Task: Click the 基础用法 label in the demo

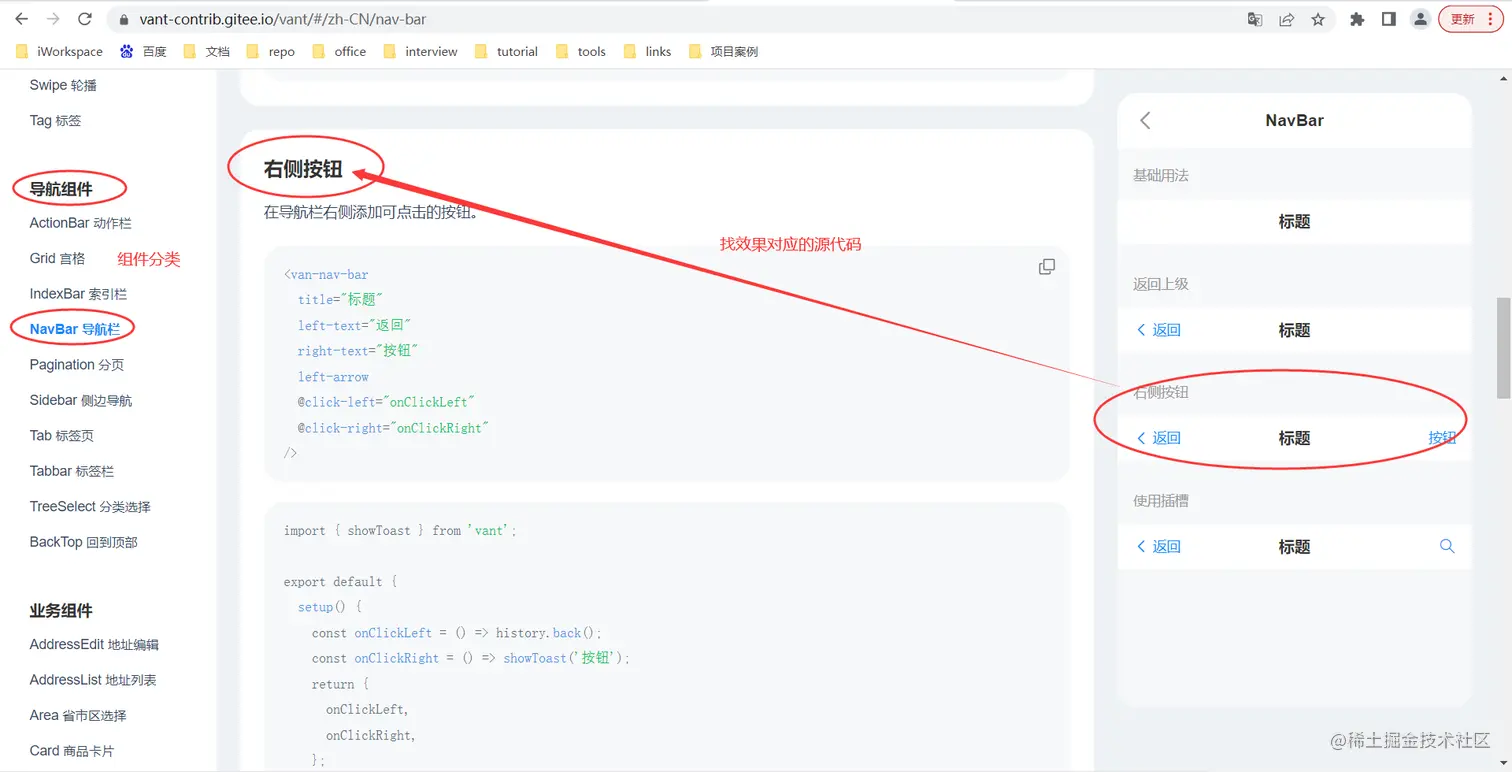Action: click(x=1161, y=175)
